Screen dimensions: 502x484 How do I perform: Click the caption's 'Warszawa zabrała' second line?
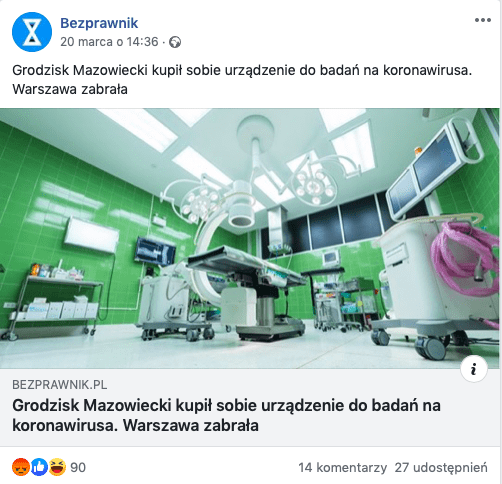(70, 89)
